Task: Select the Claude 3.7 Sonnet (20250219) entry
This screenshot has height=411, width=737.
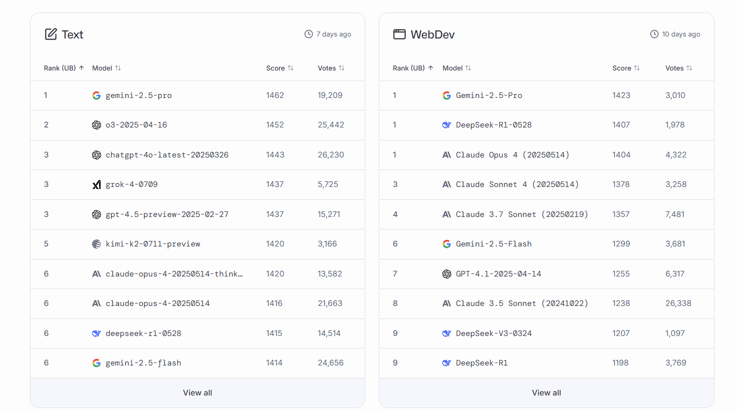Action: 521,214
